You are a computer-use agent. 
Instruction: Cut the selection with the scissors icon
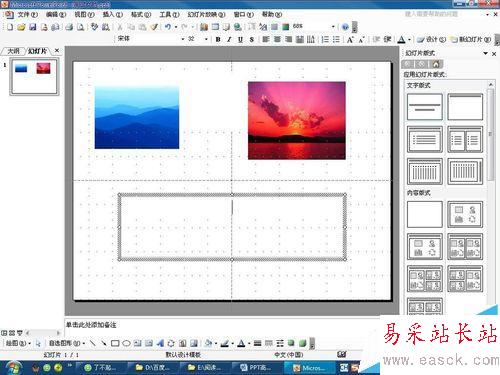click(x=120, y=27)
